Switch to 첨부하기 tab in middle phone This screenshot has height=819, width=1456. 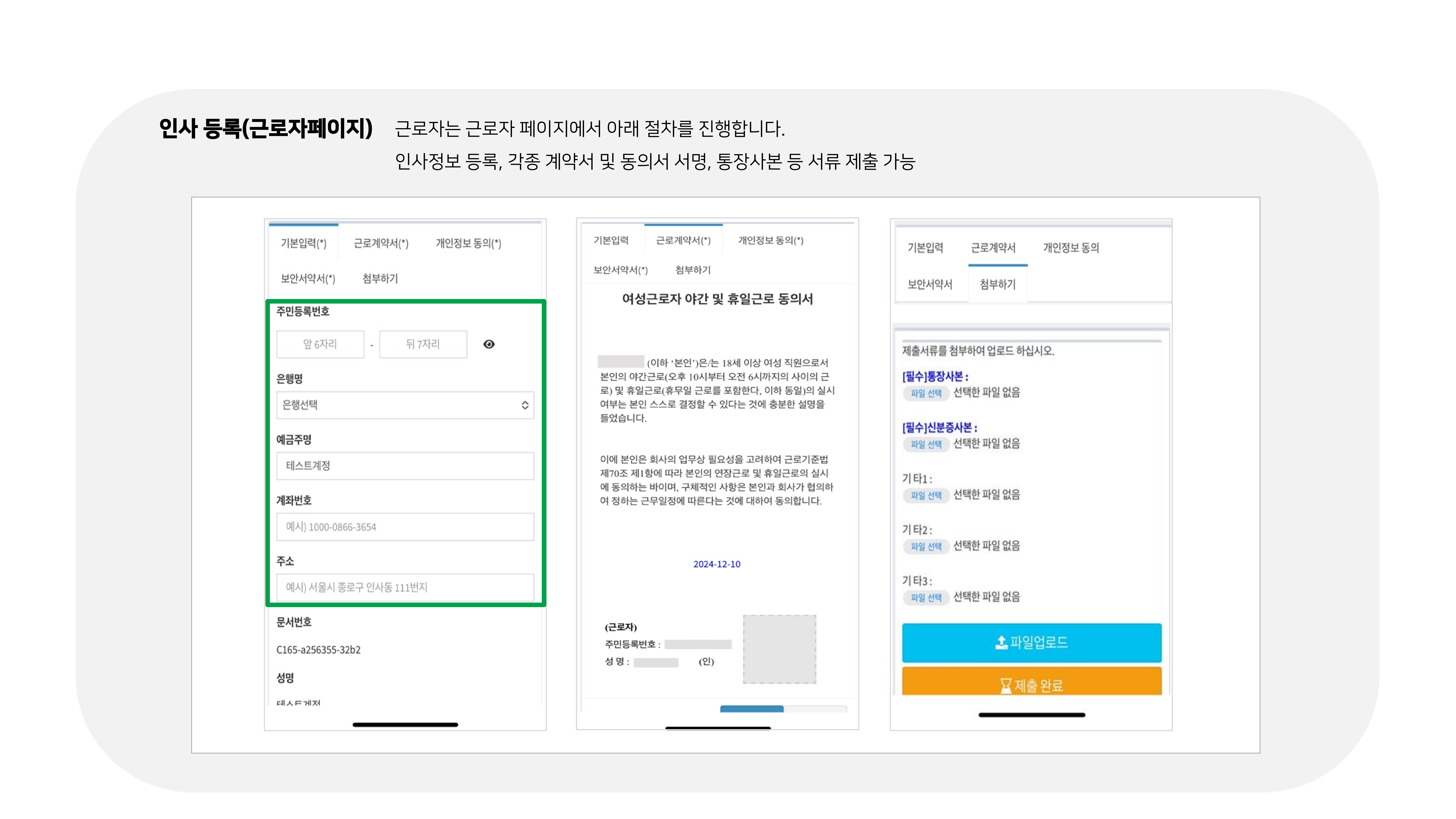click(693, 270)
